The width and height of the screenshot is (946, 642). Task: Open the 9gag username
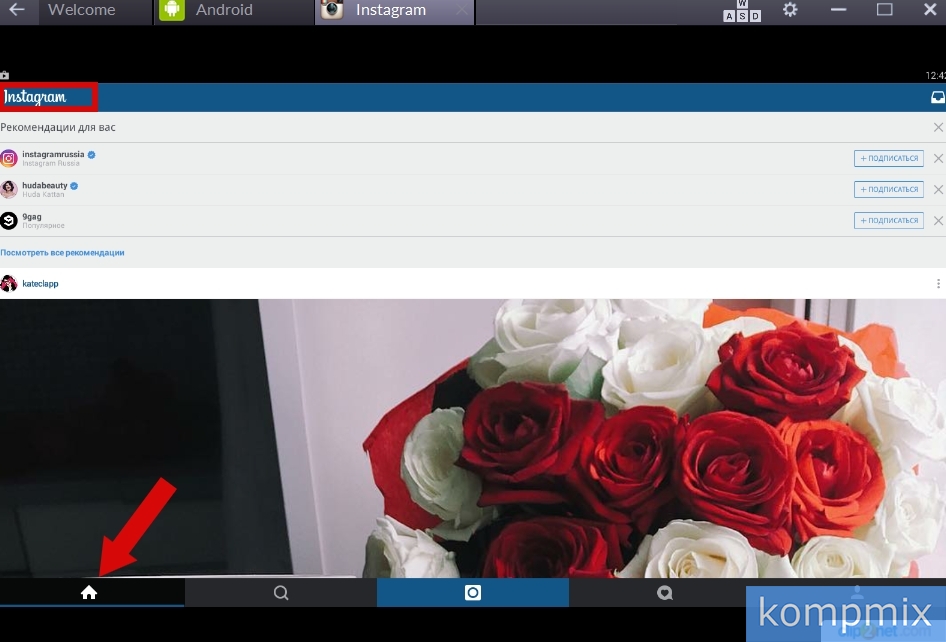pos(32,217)
